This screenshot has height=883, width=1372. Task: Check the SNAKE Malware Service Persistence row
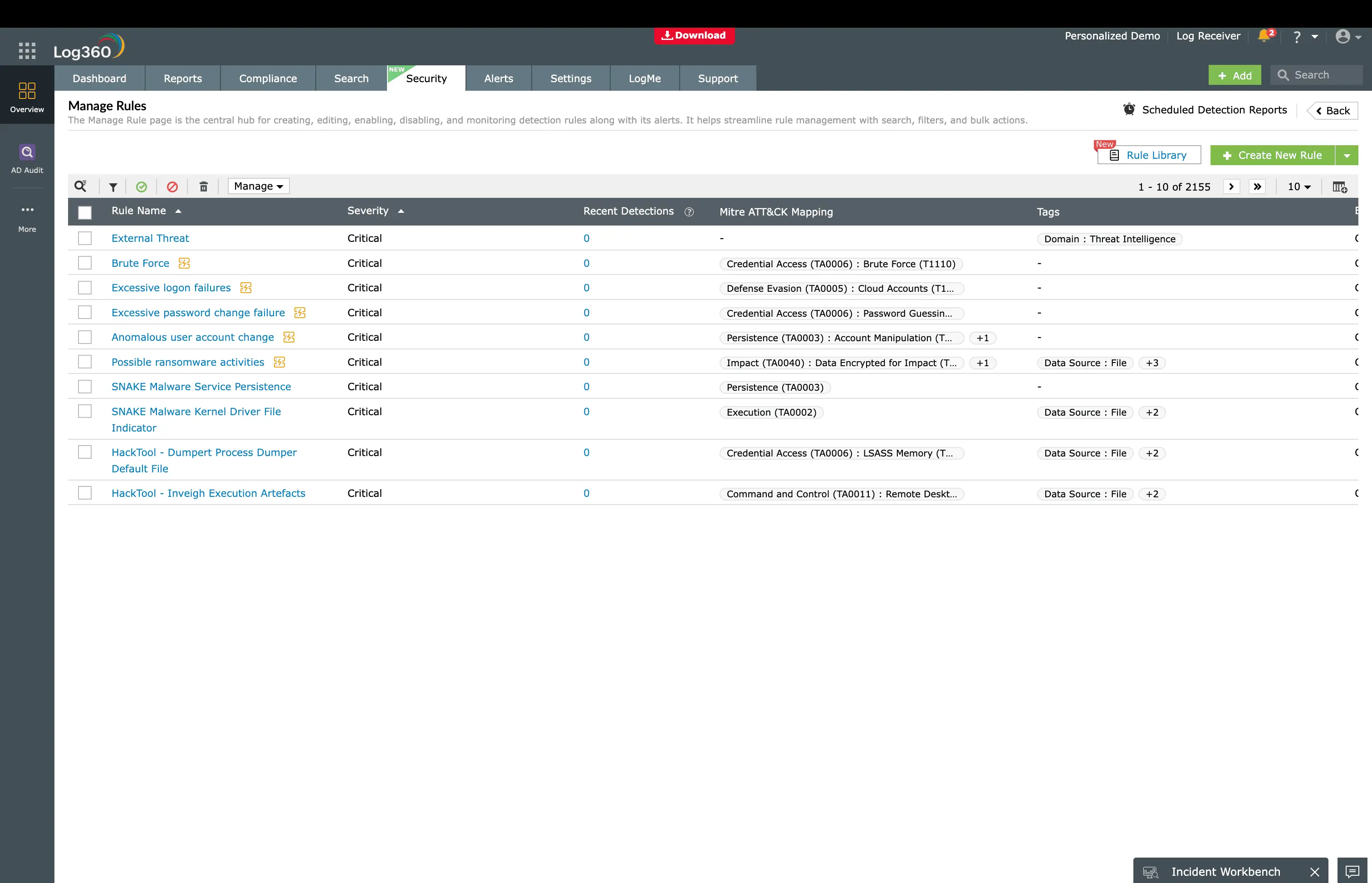(85, 387)
